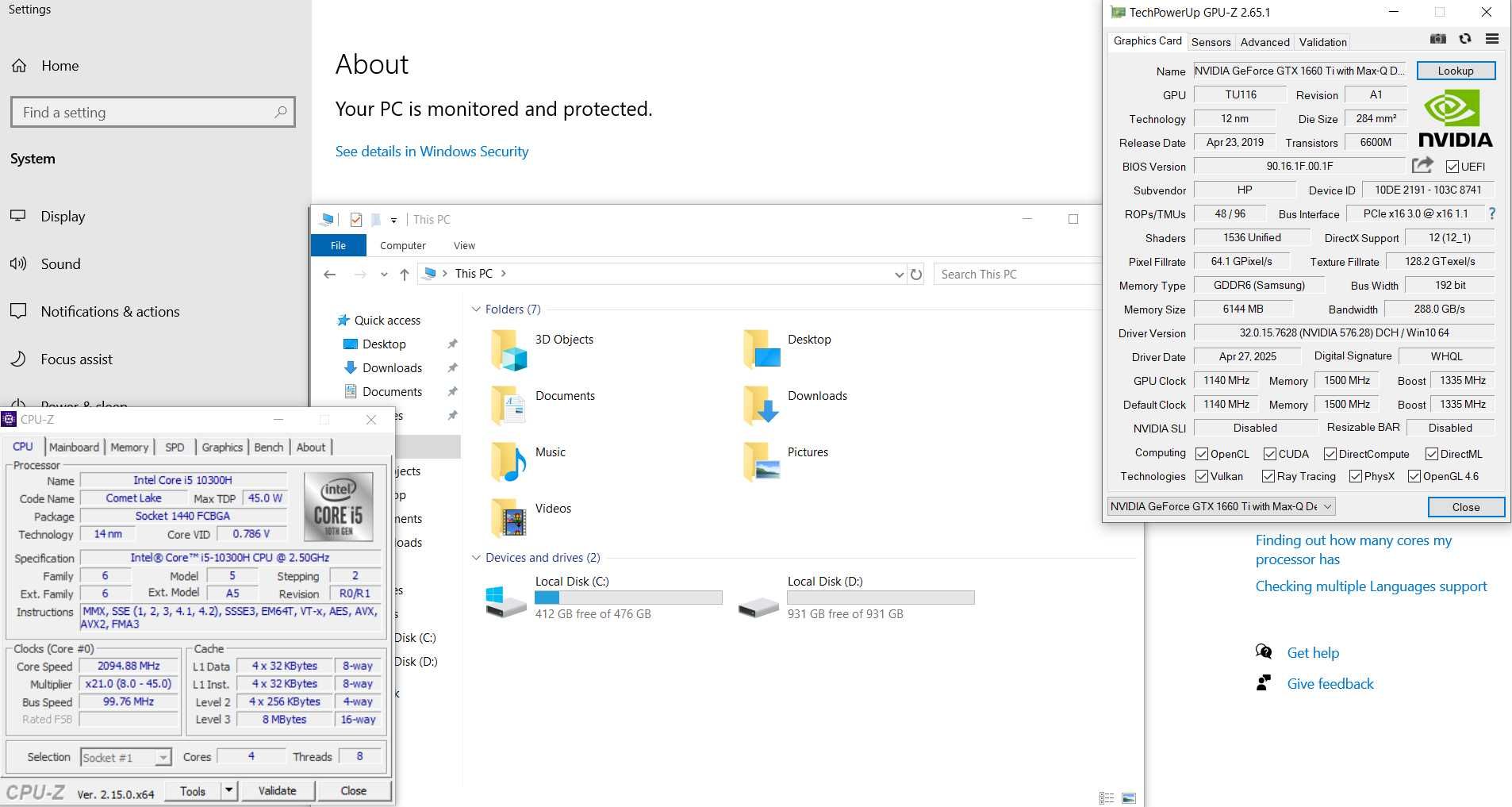
Task: Click the Validate button in CPU-Z
Action: (277, 790)
